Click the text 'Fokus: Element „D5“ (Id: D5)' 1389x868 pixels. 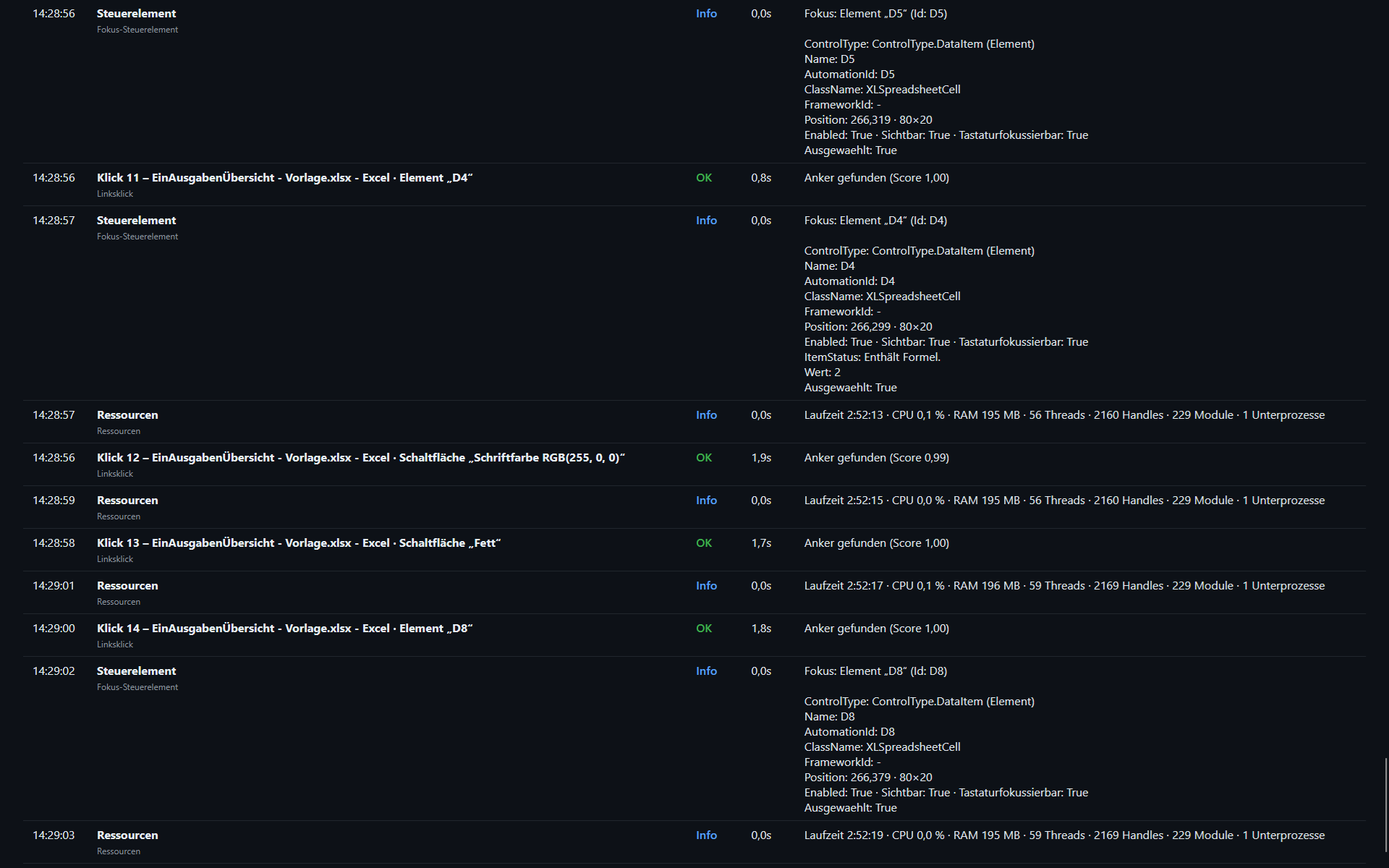pos(875,14)
